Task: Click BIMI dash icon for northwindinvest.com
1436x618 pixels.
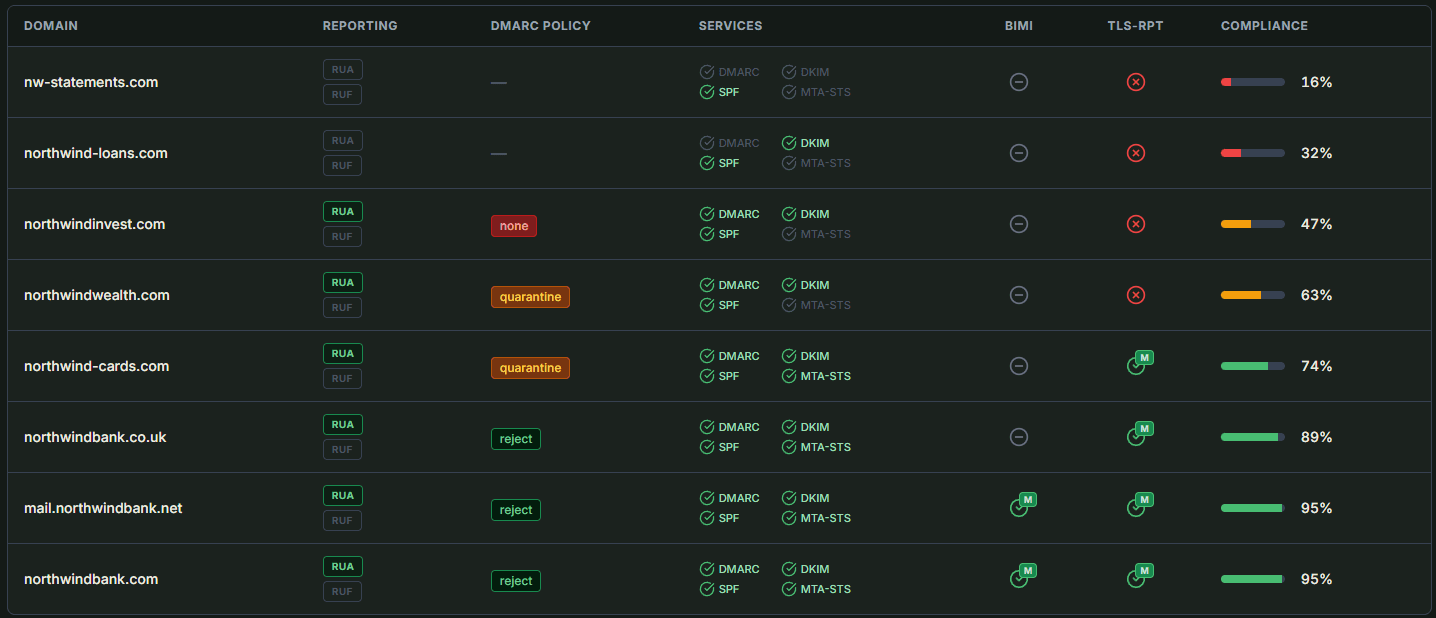Action: 1019,224
